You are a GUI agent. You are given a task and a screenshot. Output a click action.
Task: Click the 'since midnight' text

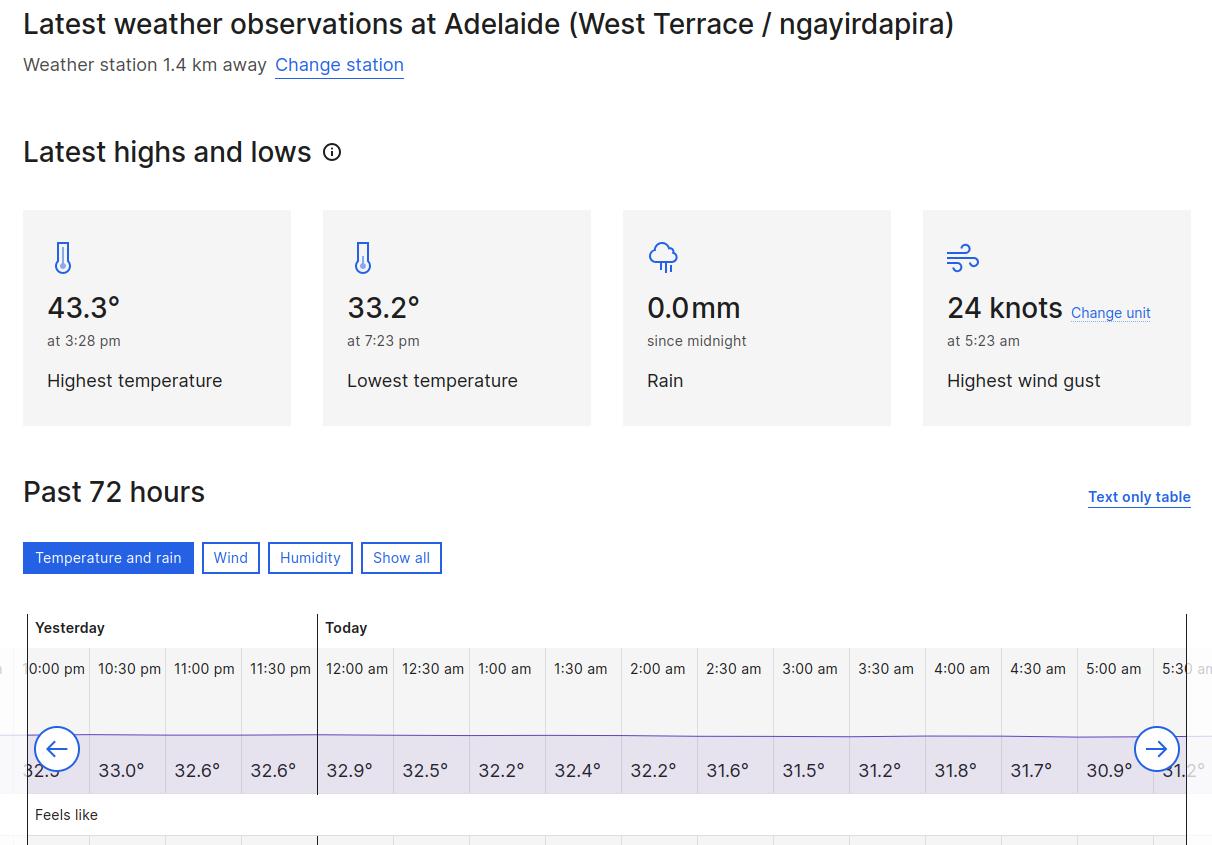pyautogui.click(x=697, y=341)
